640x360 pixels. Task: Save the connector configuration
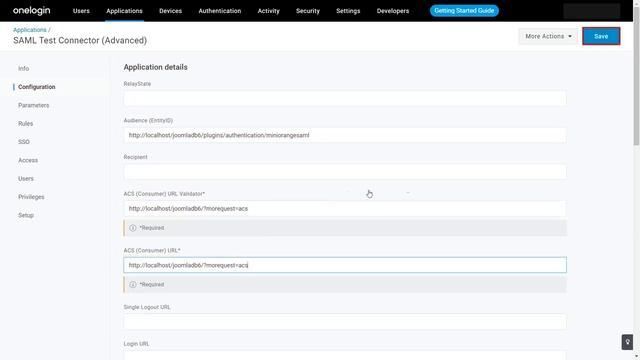click(601, 36)
